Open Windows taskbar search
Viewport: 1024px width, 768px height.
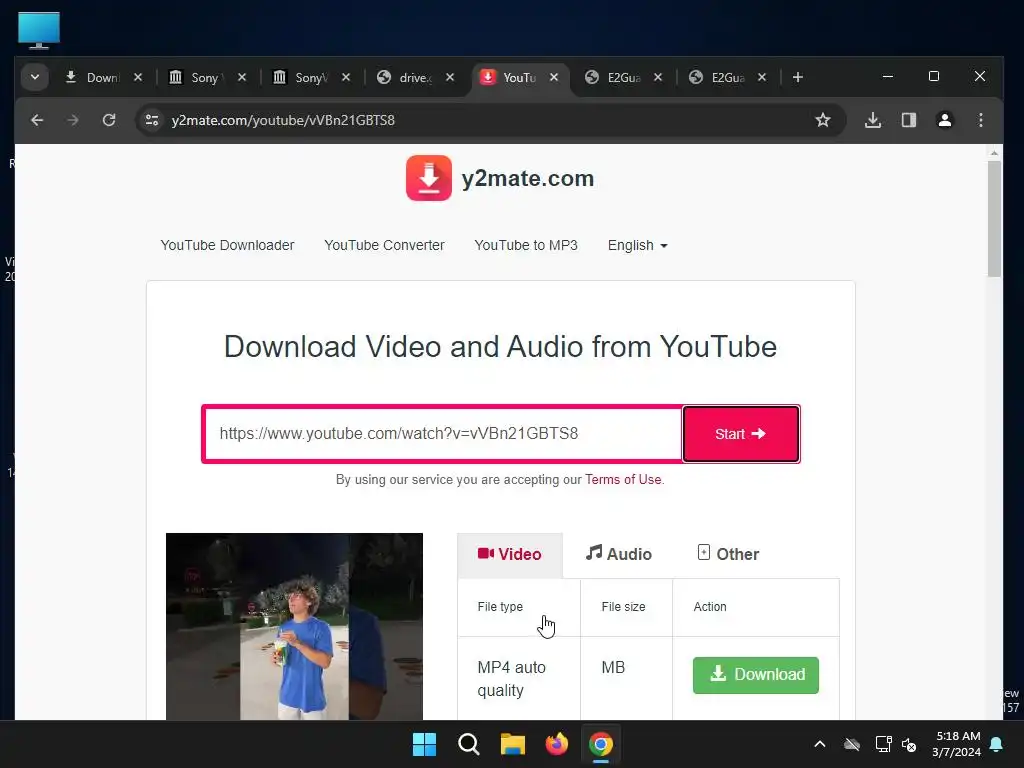[x=468, y=744]
